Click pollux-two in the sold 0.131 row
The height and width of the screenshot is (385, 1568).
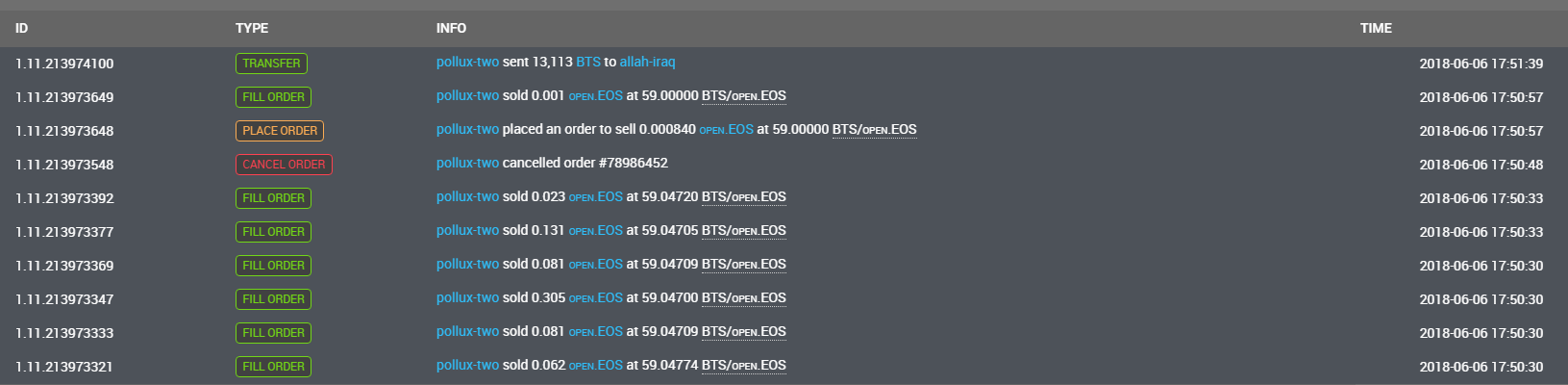point(467,230)
